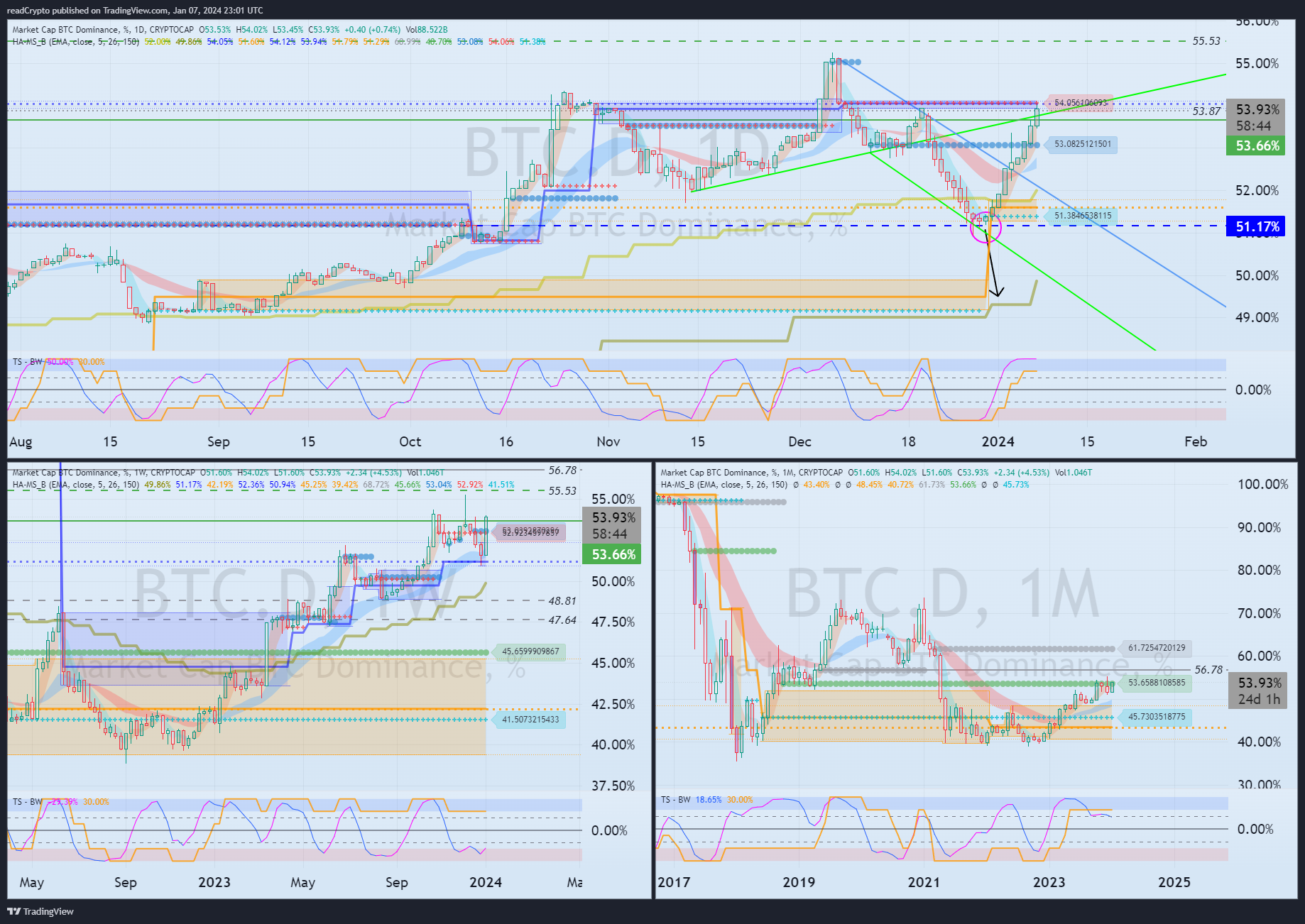The height and width of the screenshot is (924, 1305).
Task: Click the 55.53 dashed line level label on the daily chart
Action: (1206, 41)
